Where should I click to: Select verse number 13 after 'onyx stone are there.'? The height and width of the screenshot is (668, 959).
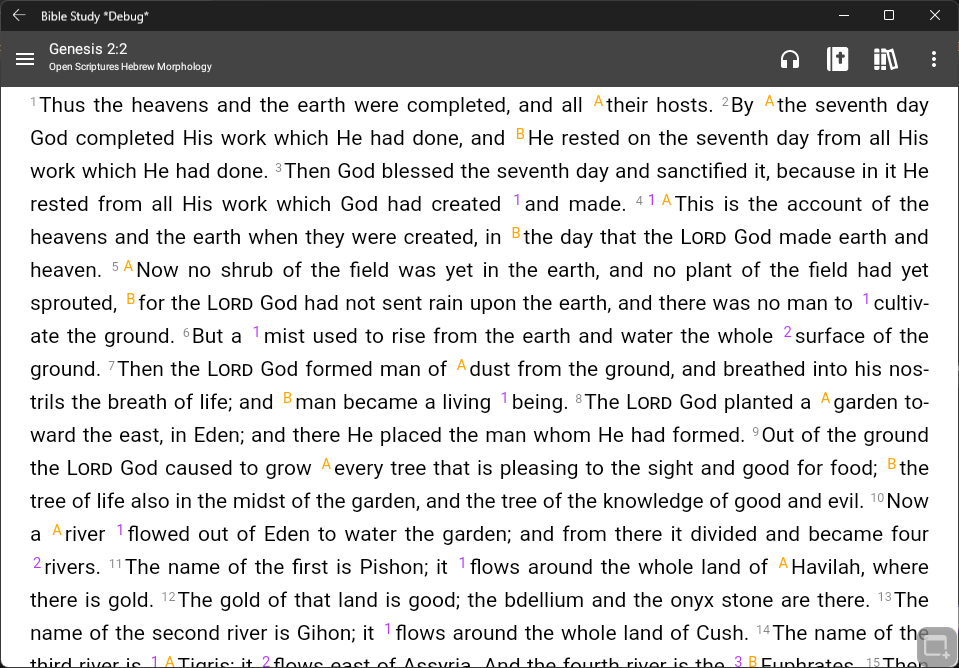[885, 597]
